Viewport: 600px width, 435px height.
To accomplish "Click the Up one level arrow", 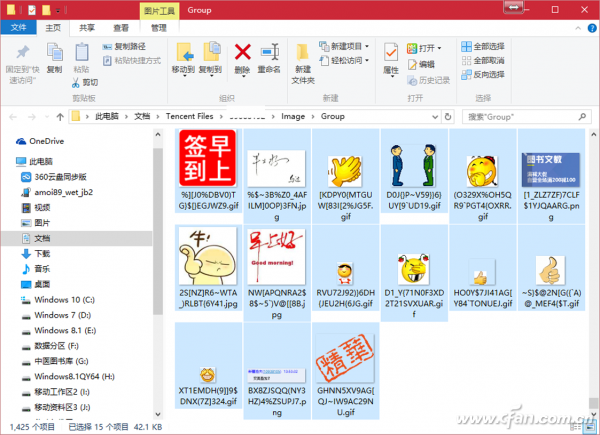I will (60, 117).
